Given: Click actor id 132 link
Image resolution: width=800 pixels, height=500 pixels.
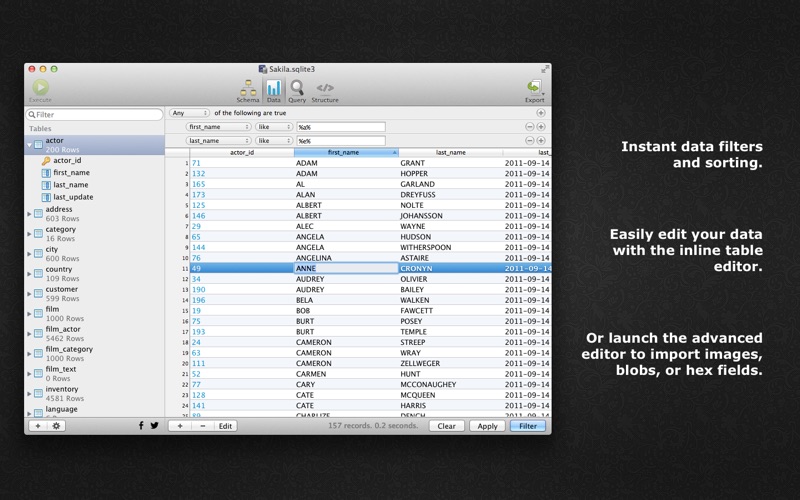Looking at the screenshot, I should 198,173.
